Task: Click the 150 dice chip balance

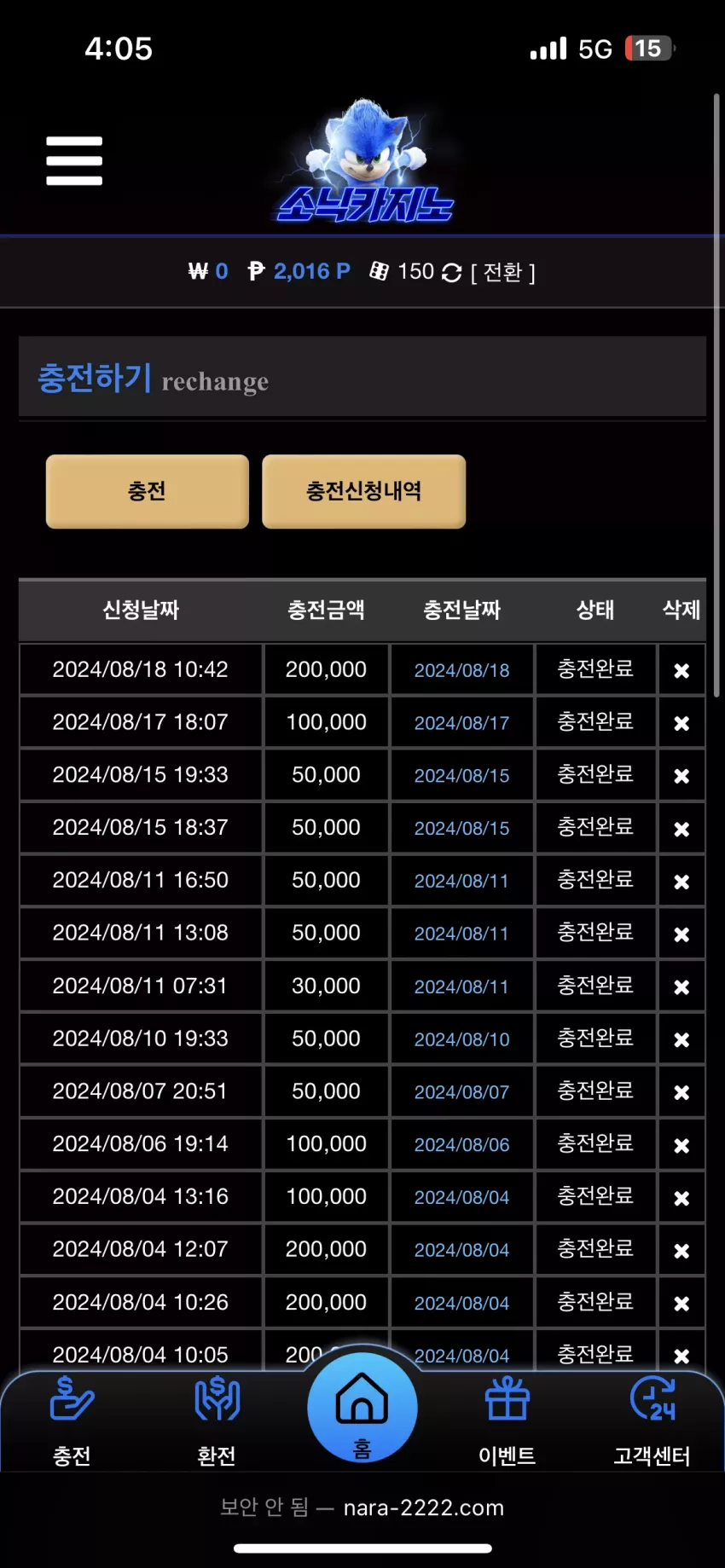Action: (402, 271)
